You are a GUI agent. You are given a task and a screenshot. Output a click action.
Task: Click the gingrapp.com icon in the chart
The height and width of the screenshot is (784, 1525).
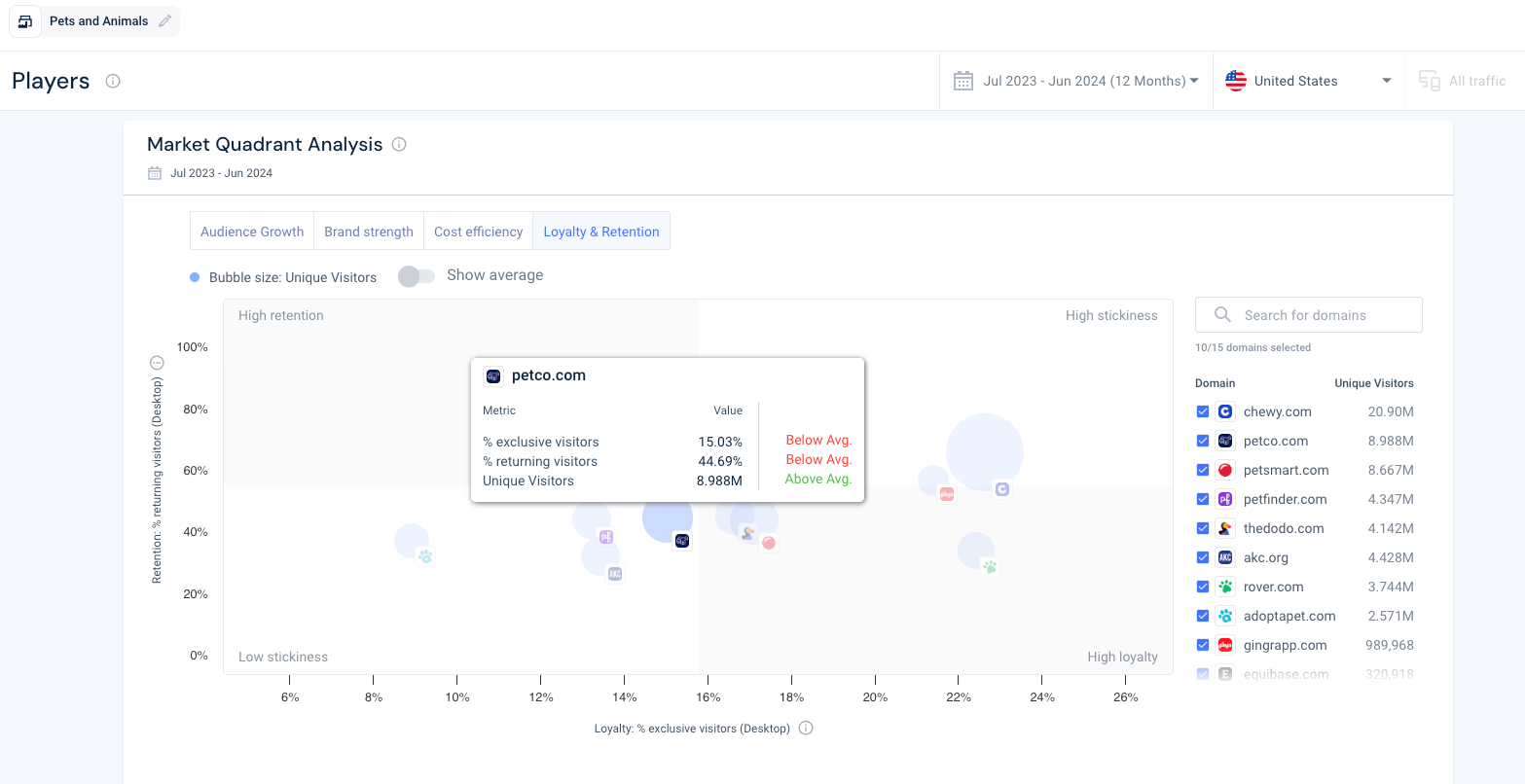tap(946, 494)
